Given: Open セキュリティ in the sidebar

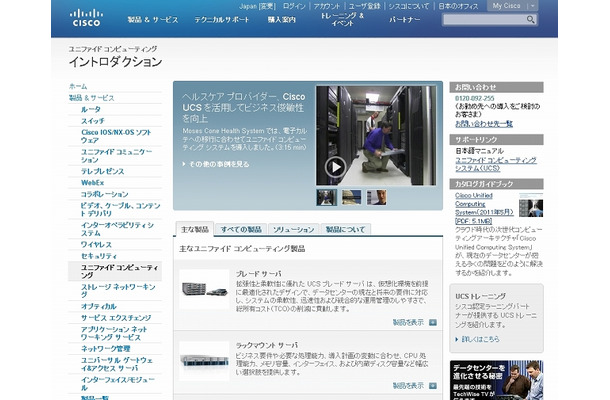Looking at the screenshot, I should [98, 256].
